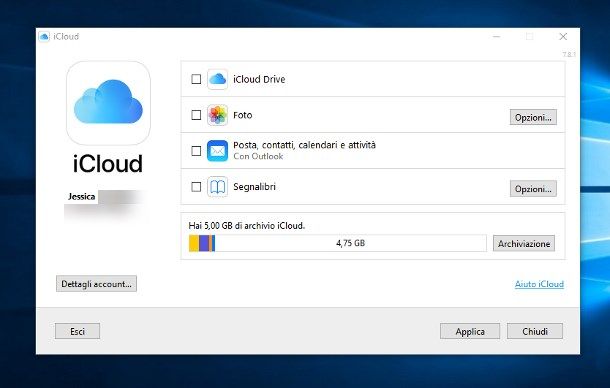This screenshot has width=610, height=388.
Task: Enable the iCloud Drive checkbox
Action: (x=196, y=79)
